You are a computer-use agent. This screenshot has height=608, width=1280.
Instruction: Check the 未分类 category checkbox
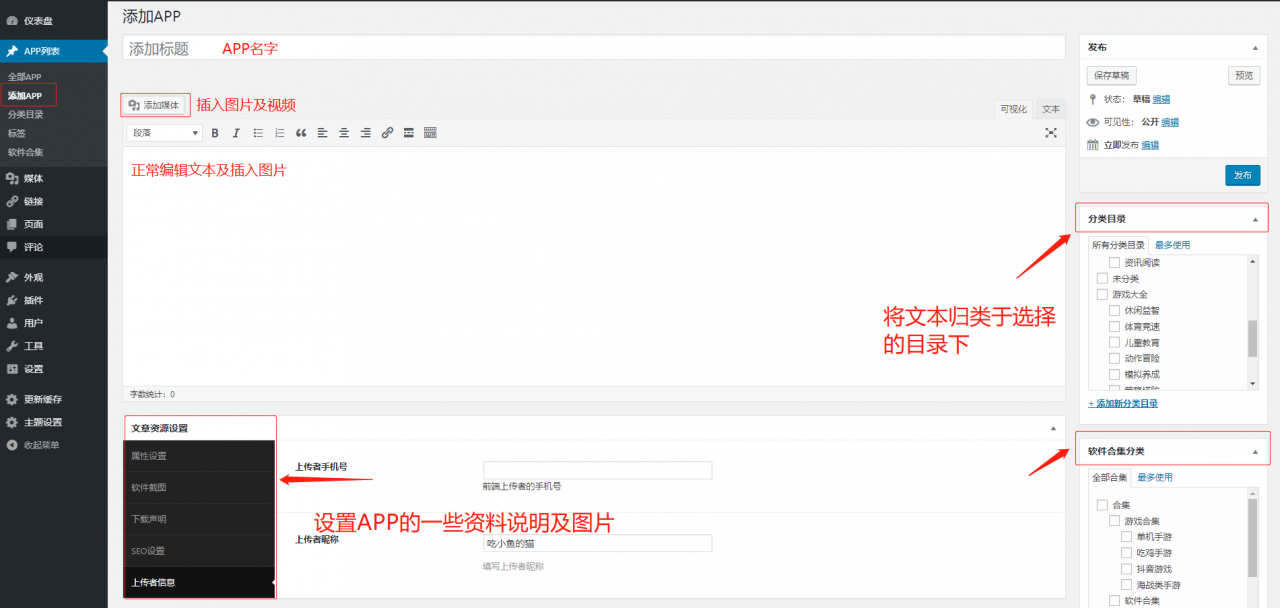tap(1102, 278)
